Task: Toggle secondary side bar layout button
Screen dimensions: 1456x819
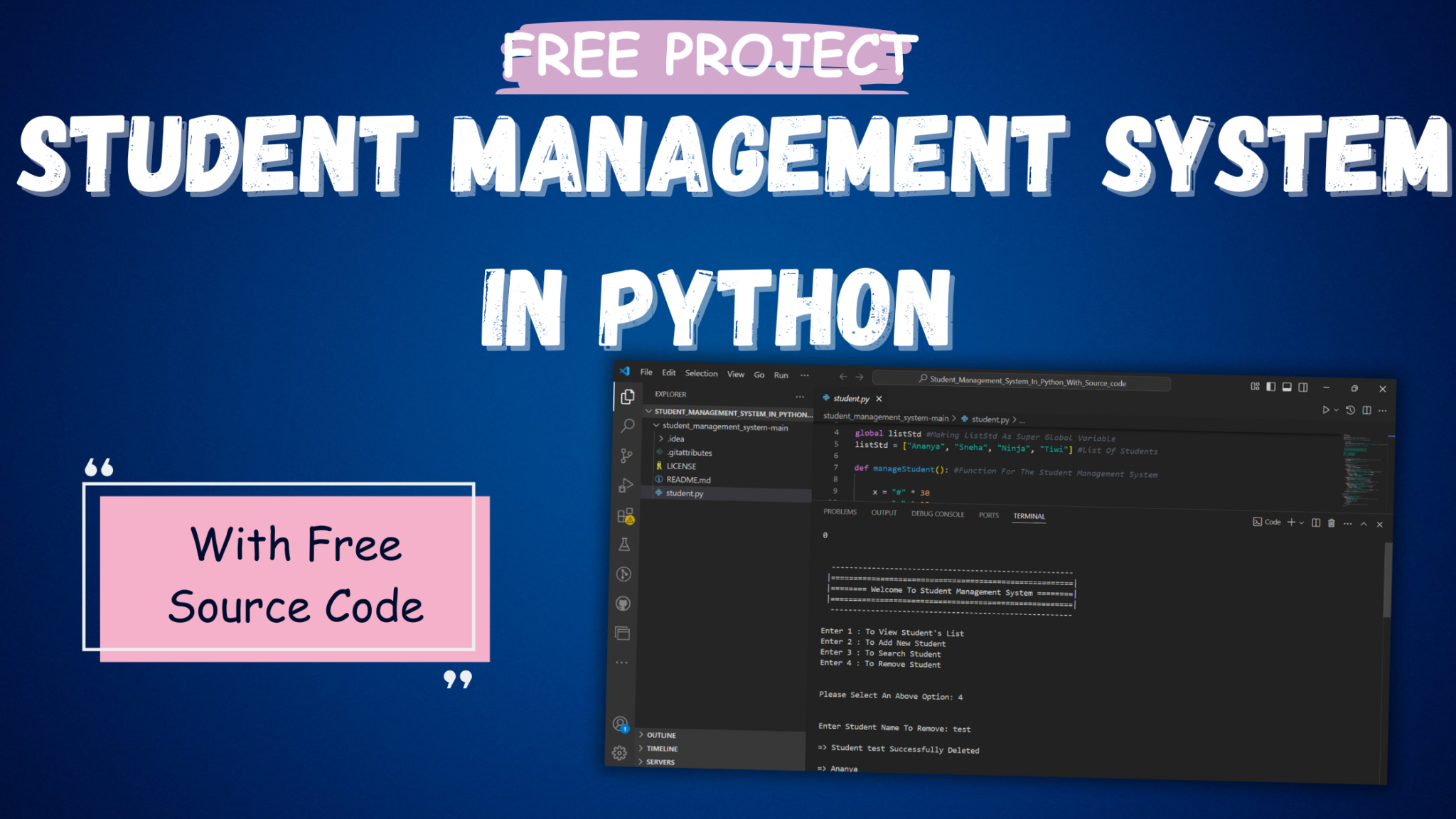Action: tap(1303, 387)
